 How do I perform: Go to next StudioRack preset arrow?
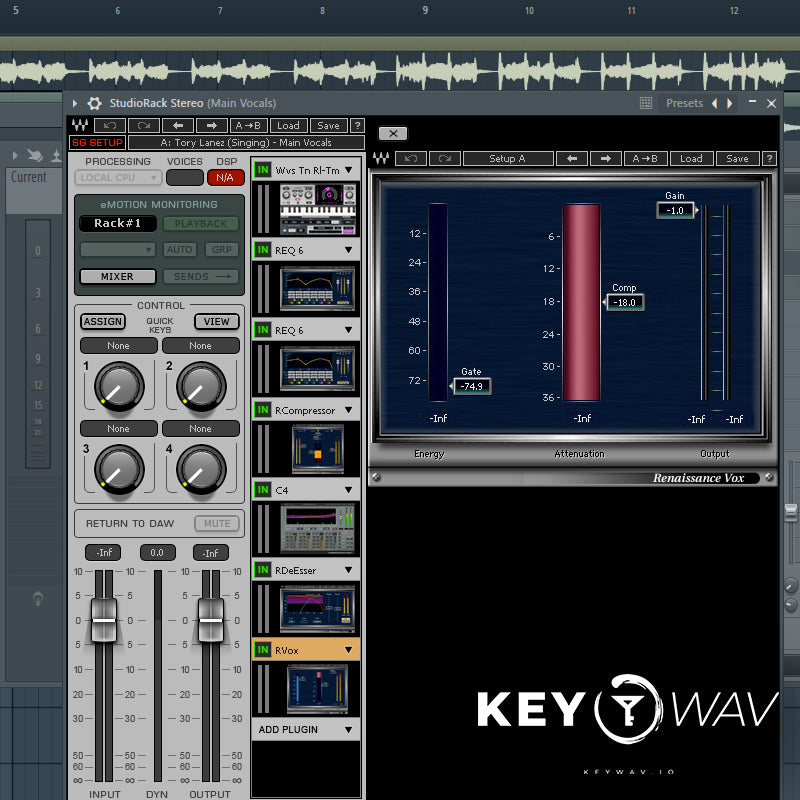pyautogui.click(x=212, y=126)
